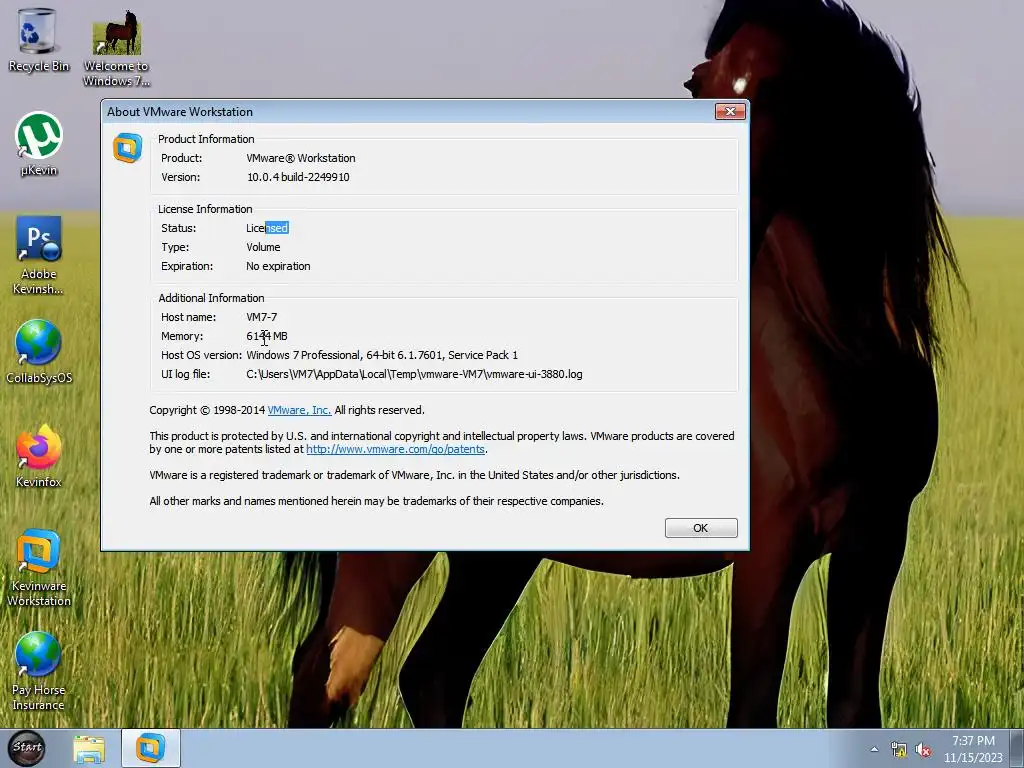The height and width of the screenshot is (768, 1024).
Task: Click the memory value 6144 MB
Action: pos(266,336)
